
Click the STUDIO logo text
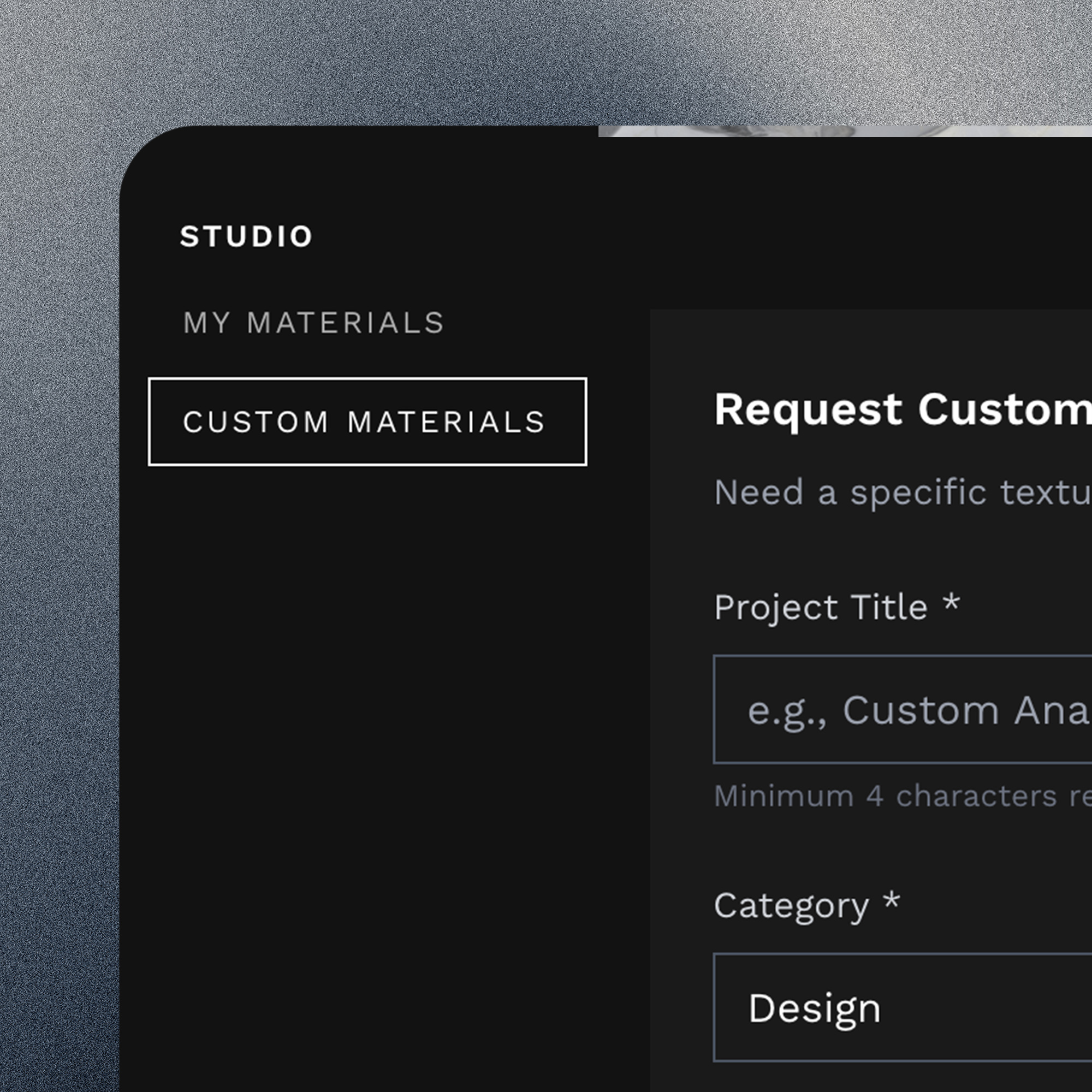[x=246, y=236]
